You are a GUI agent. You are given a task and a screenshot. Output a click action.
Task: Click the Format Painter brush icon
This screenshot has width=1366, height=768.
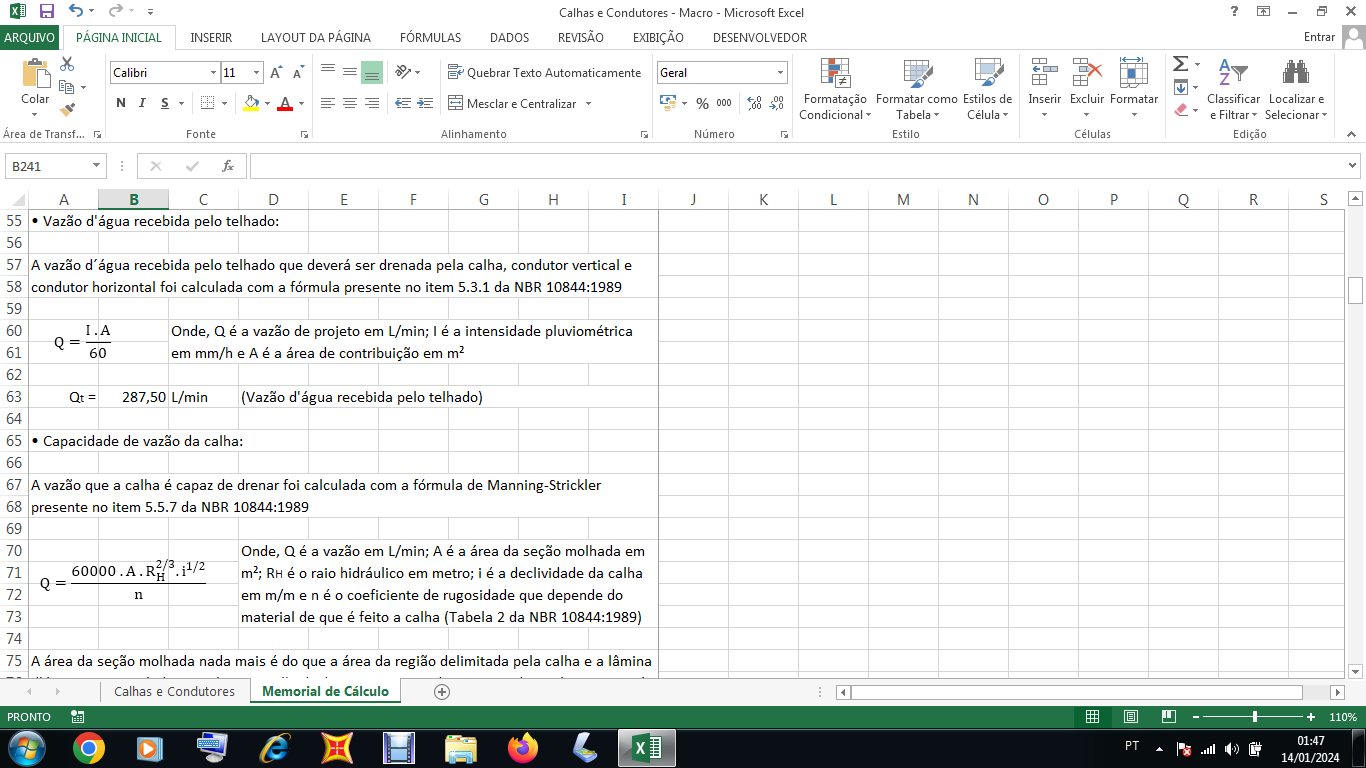coord(67,110)
